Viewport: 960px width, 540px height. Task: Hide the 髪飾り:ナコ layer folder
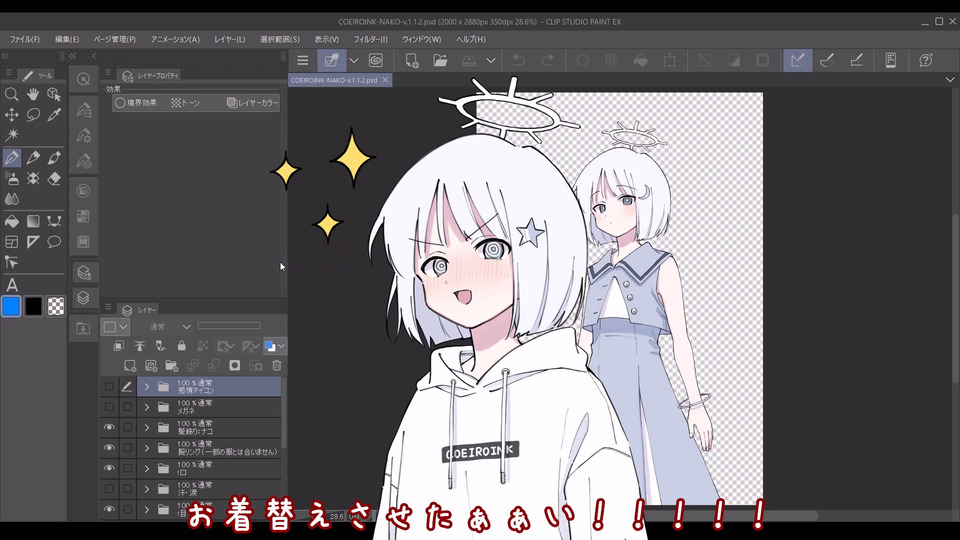(x=109, y=427)
